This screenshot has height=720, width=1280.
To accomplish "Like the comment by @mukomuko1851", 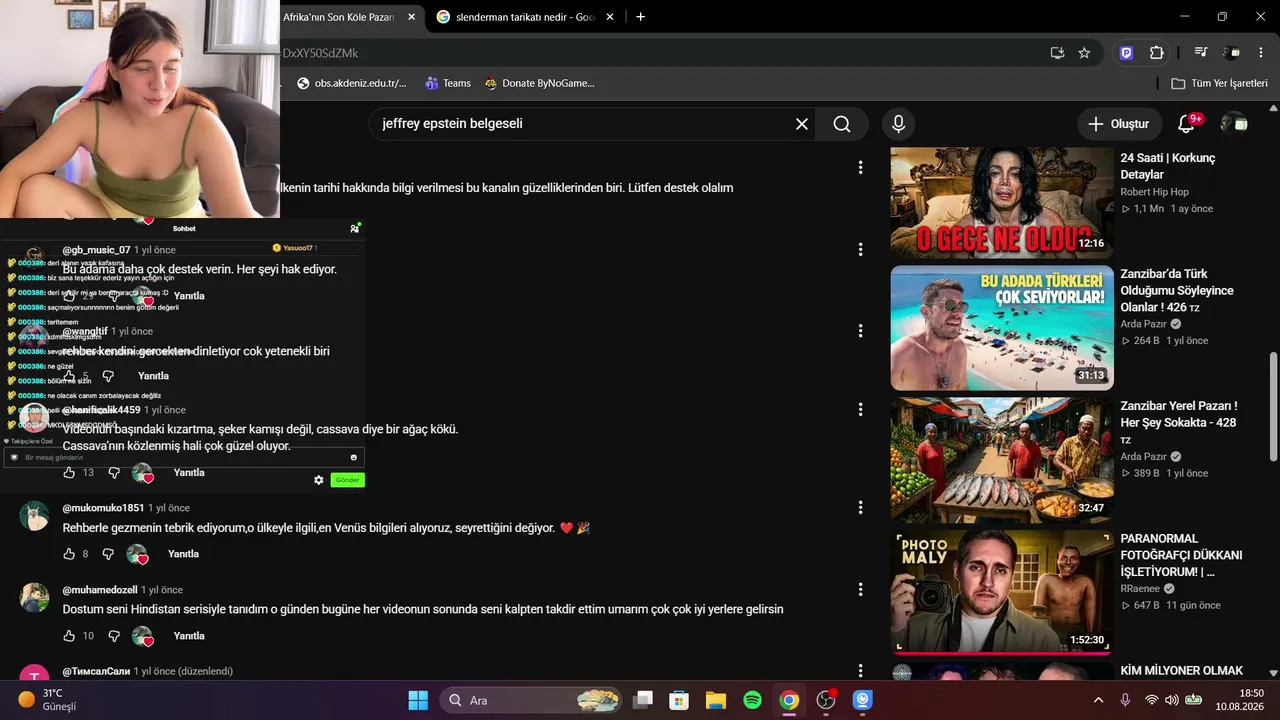I will 69,554.
